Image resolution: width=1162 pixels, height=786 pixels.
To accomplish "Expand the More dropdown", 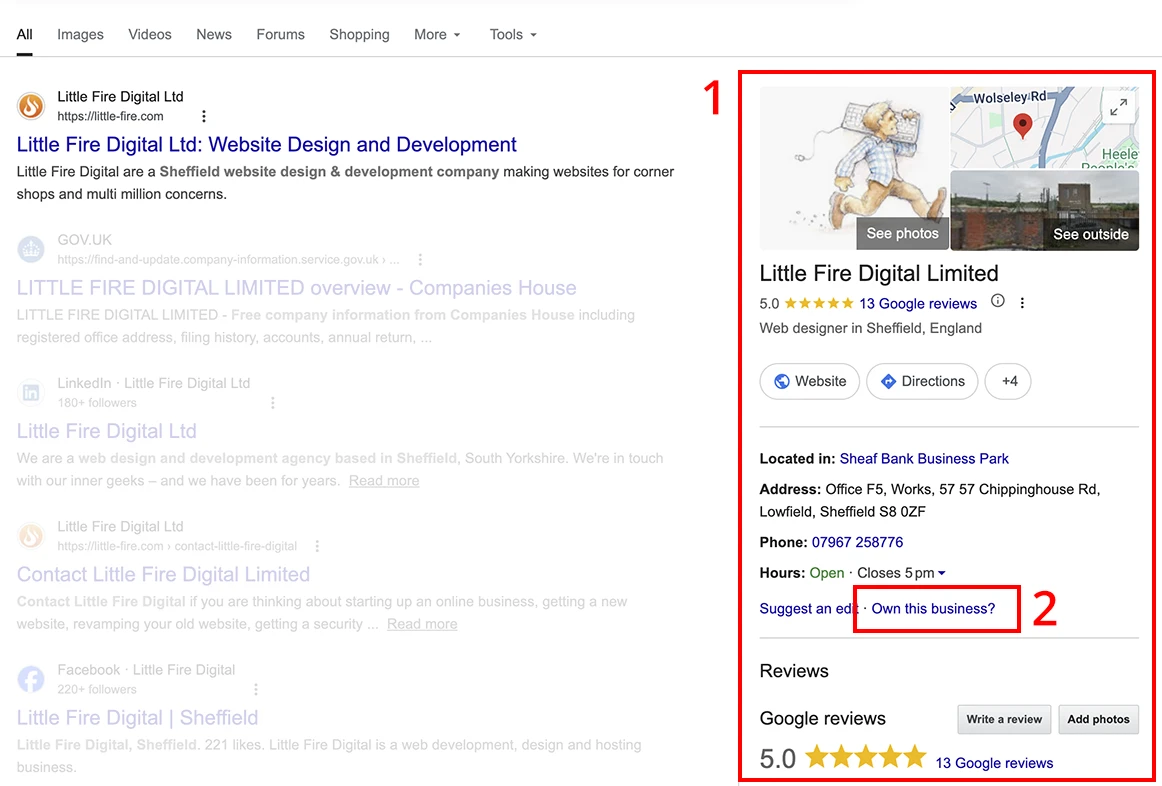I will pos(437,35).
